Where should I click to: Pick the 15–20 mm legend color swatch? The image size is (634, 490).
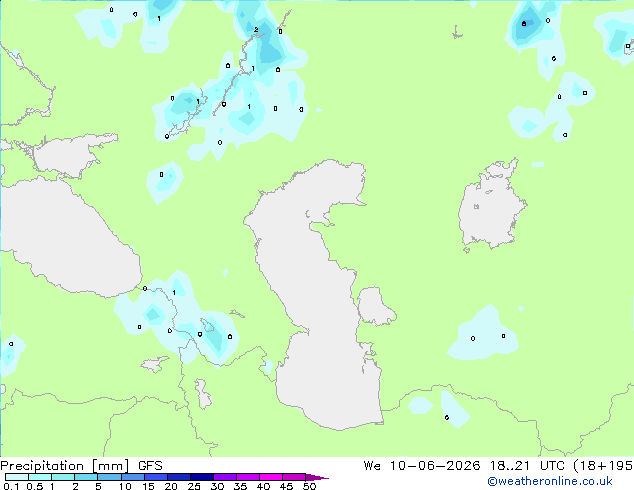point(155,477)
